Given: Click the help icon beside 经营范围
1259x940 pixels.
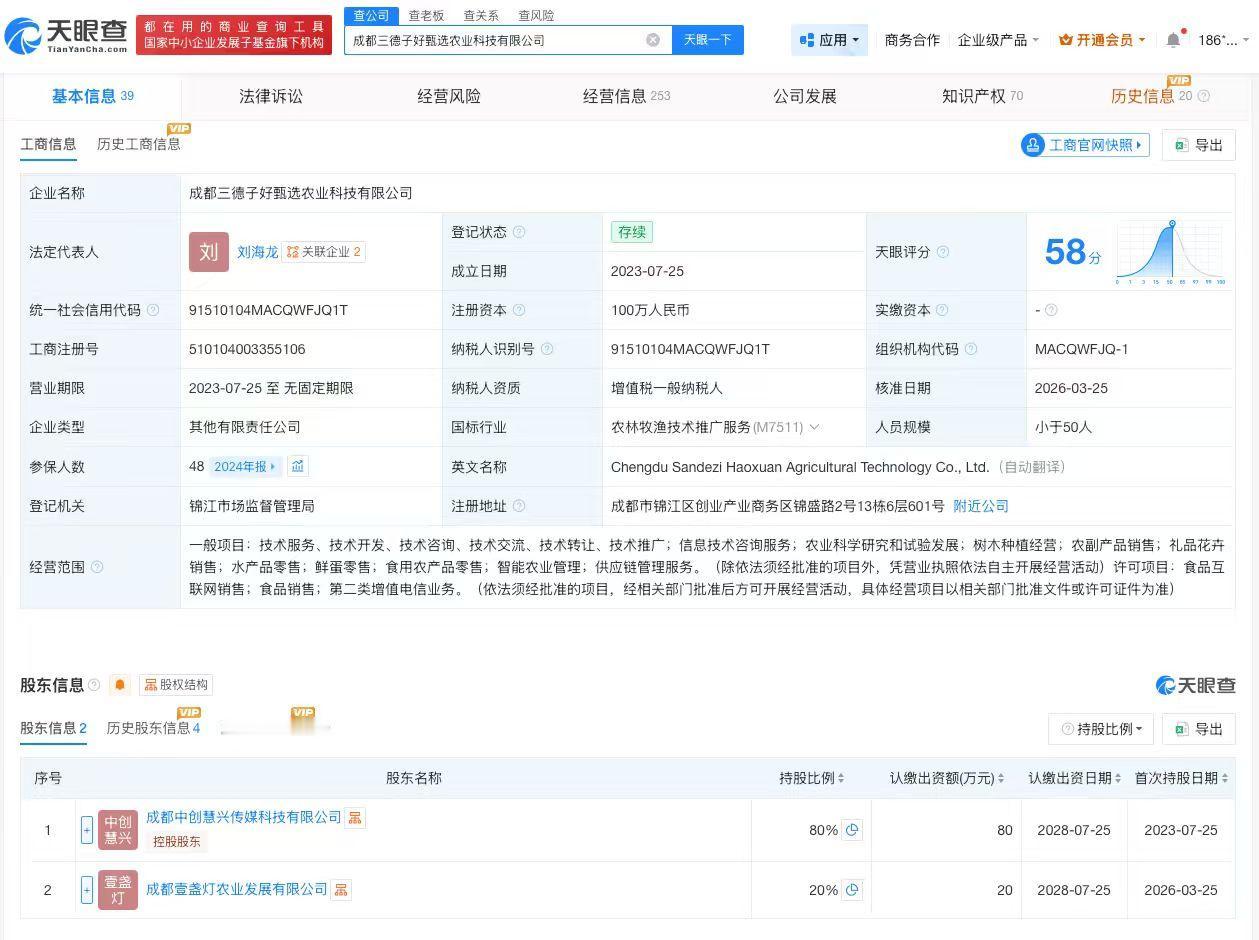Looking at the screenshot, I should point(97,567).
